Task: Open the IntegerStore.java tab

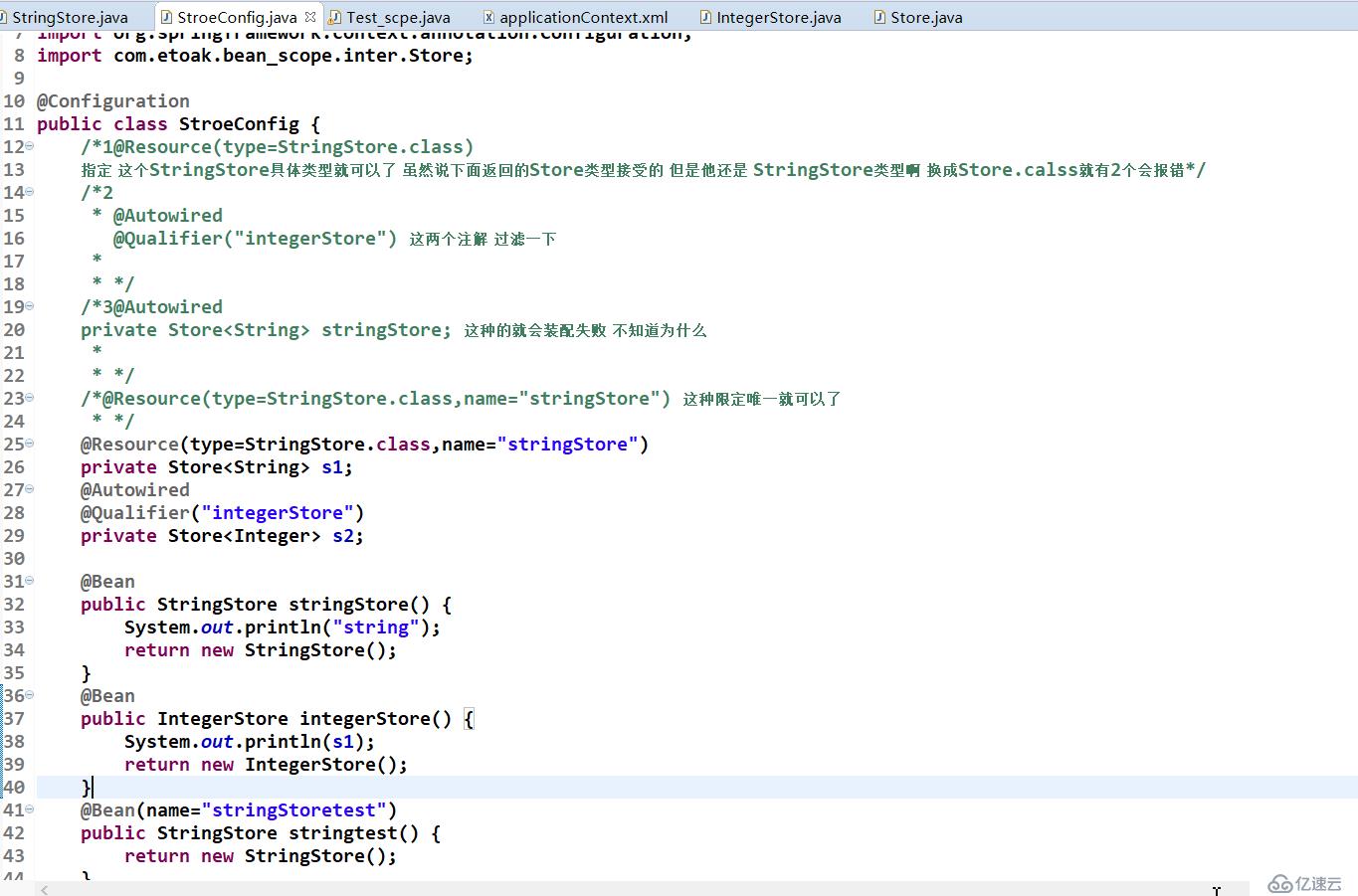Action: pos(778,17)
